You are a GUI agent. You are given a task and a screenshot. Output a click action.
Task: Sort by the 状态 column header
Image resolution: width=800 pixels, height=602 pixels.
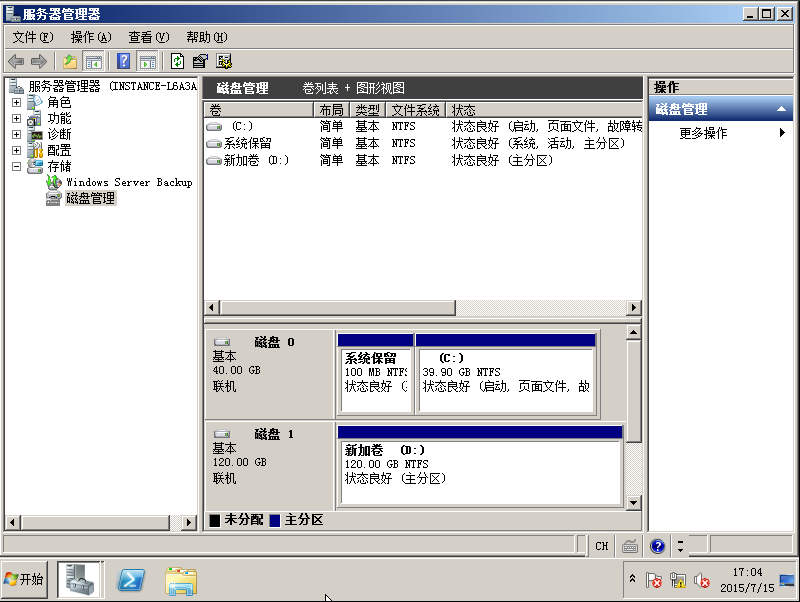point(544,110)
